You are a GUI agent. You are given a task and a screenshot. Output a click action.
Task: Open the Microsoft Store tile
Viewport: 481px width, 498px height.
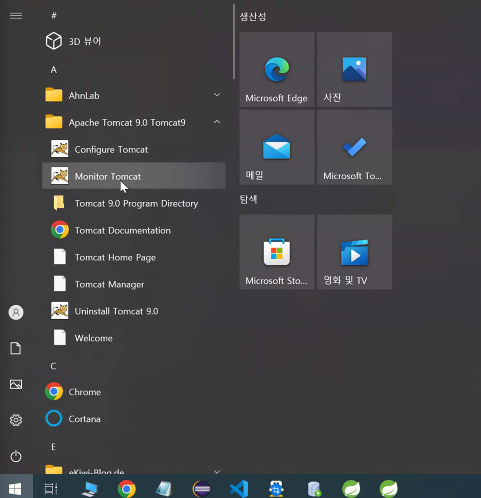pos(277,252)
